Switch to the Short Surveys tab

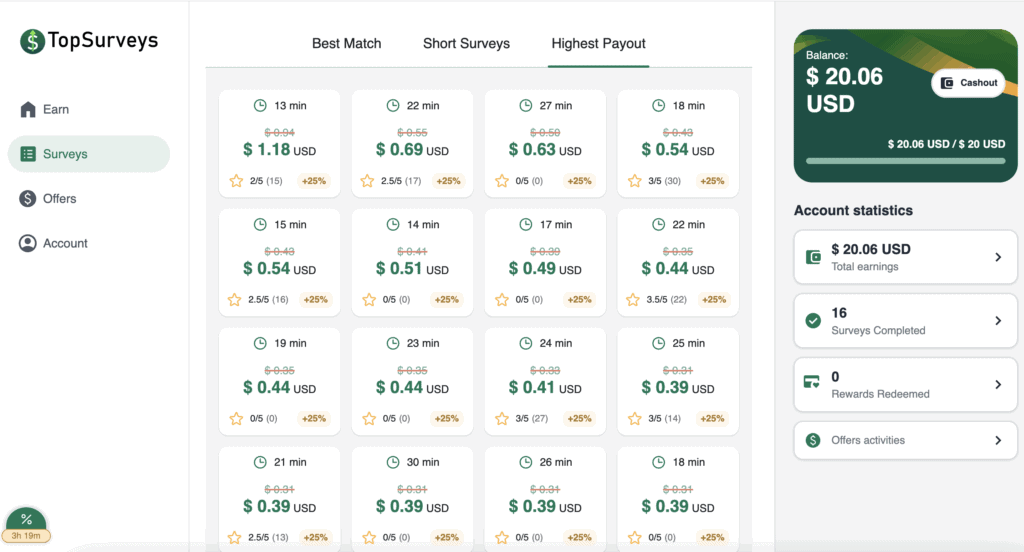coord(466,44)
